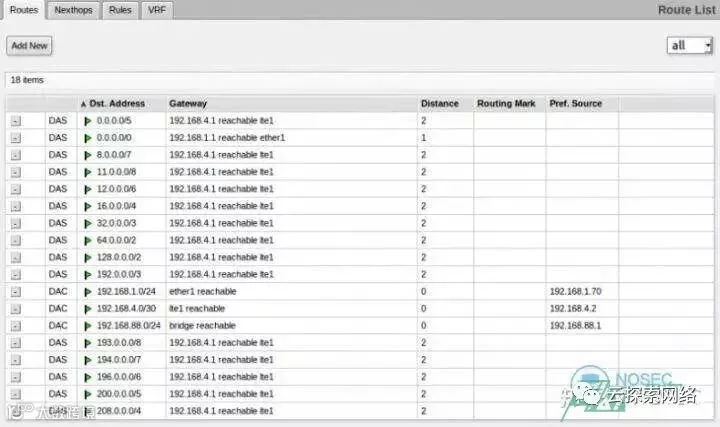Click the Pref. Source column header
This screenshot has width=720, height=427.
pos(576,104)
